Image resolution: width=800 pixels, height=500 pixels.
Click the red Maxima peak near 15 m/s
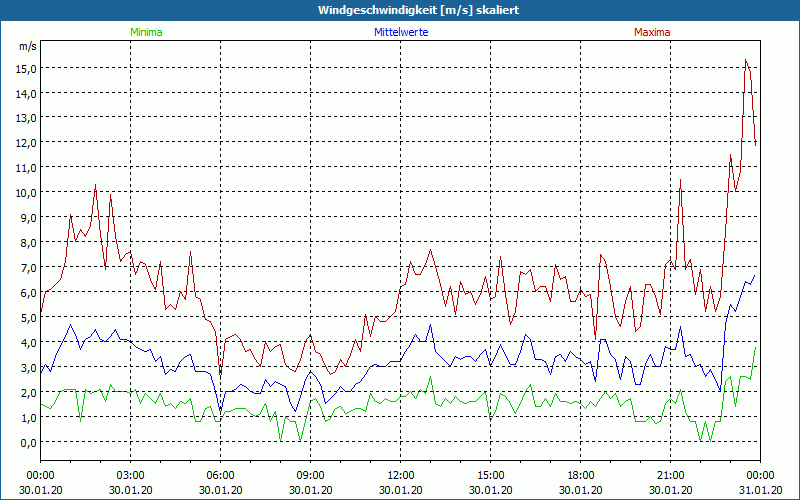tap(745, 60)
